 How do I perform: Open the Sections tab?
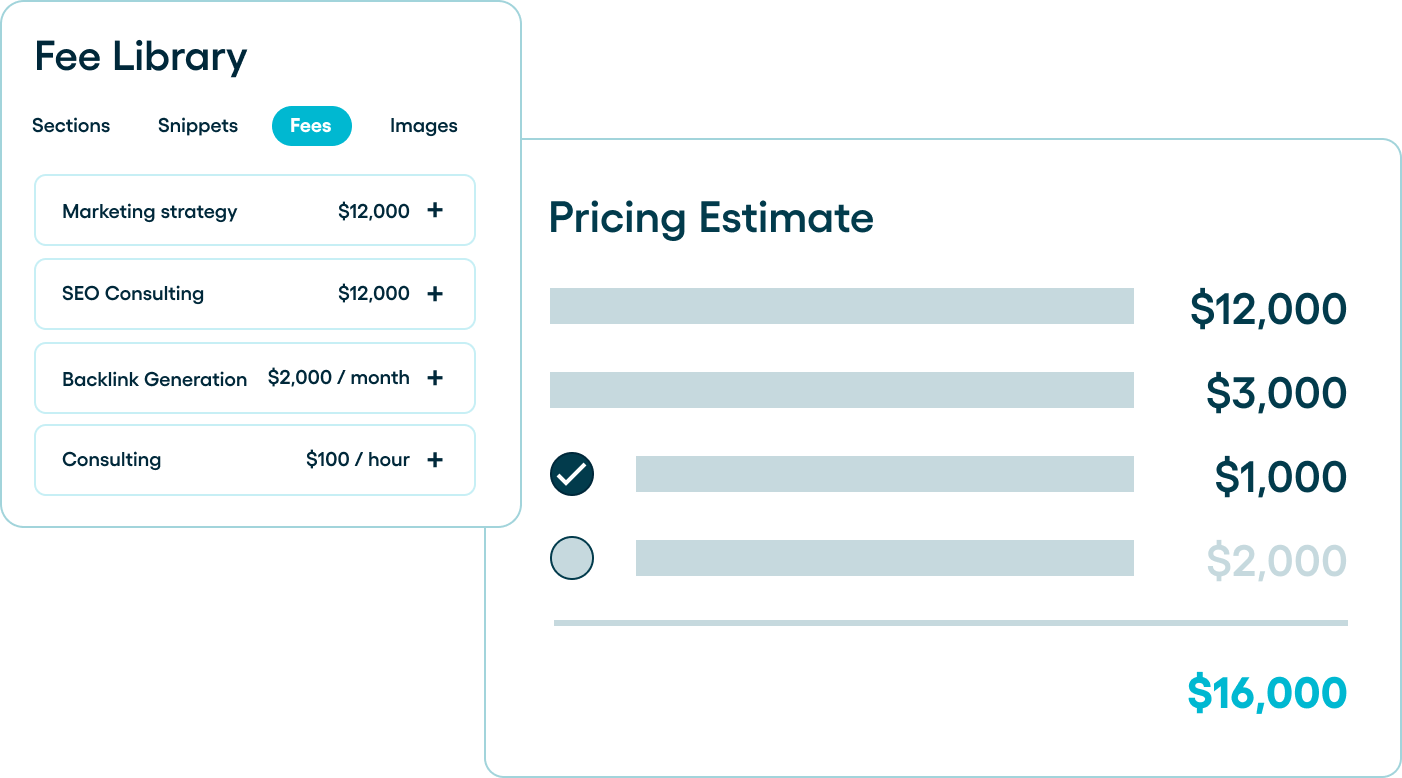click(x=71, y=126)
